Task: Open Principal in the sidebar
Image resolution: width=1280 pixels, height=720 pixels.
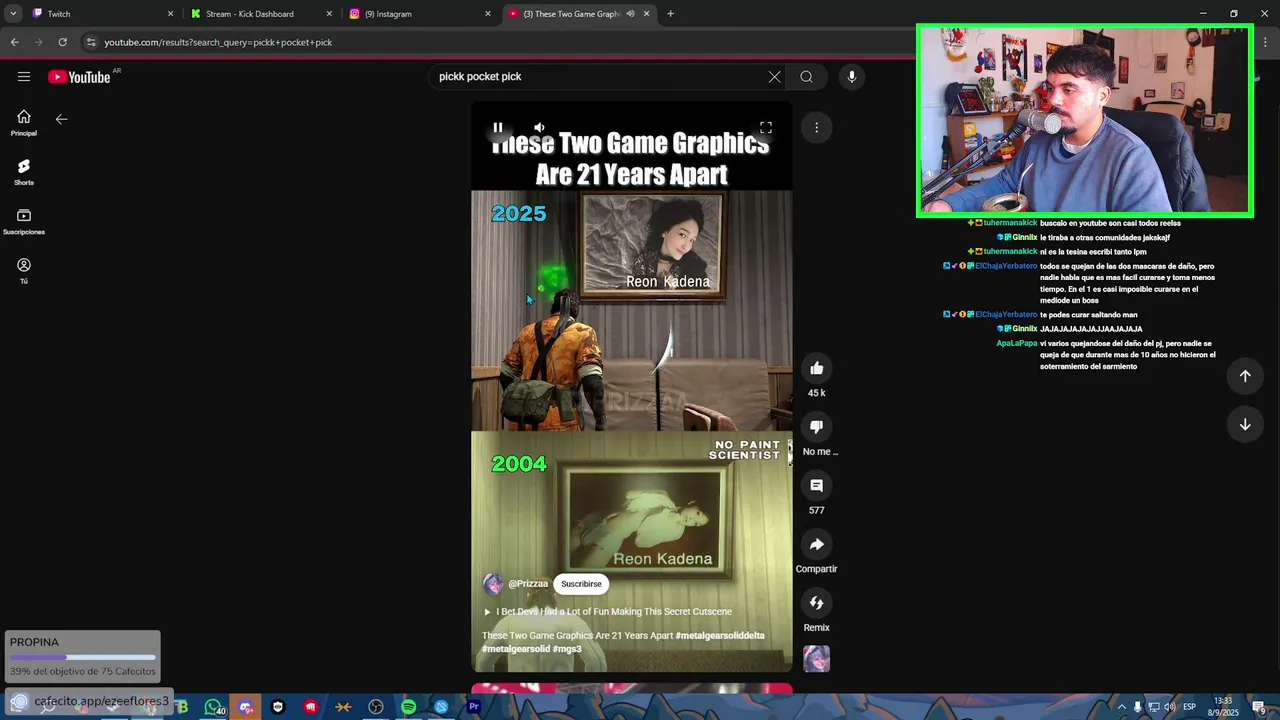Action: coord(24,123)
